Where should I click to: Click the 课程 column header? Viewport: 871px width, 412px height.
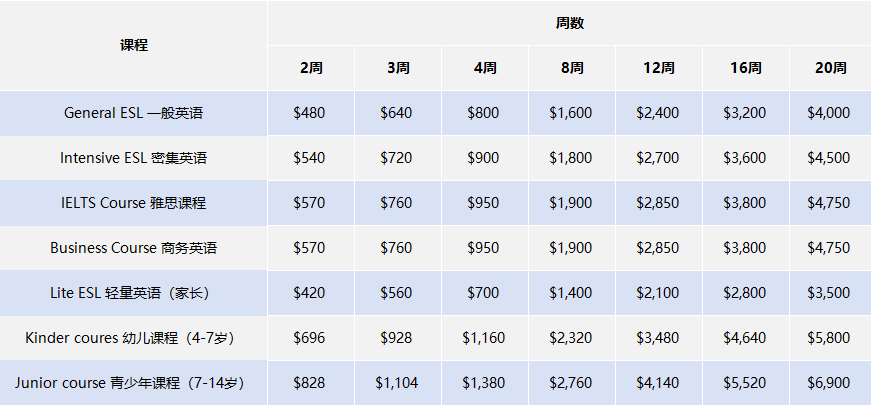coord(133,46)
